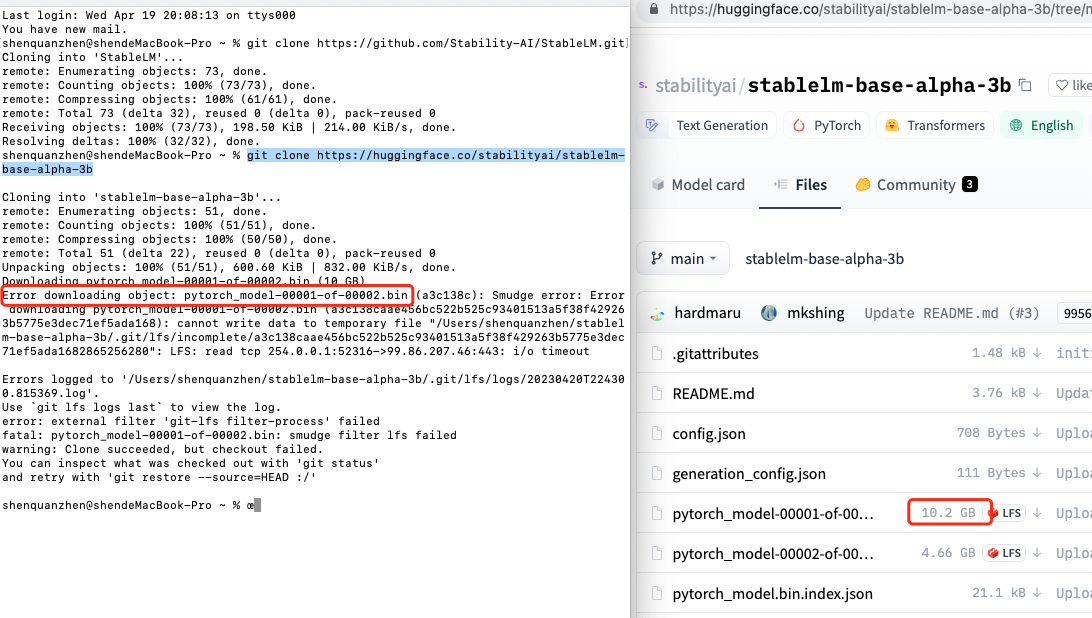Click the LFS badge on pytorch_model-00001 row
This screenshot has height=618, width=1092.
tap(1006, 513)
